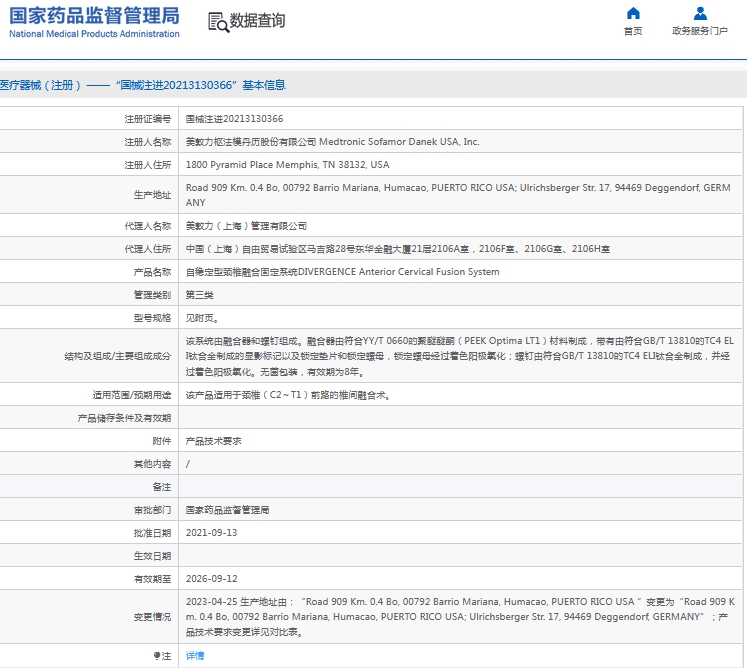Click agent address value with 2106A室
The height and width of the screenshot is (668, 747).
point(397,249)
